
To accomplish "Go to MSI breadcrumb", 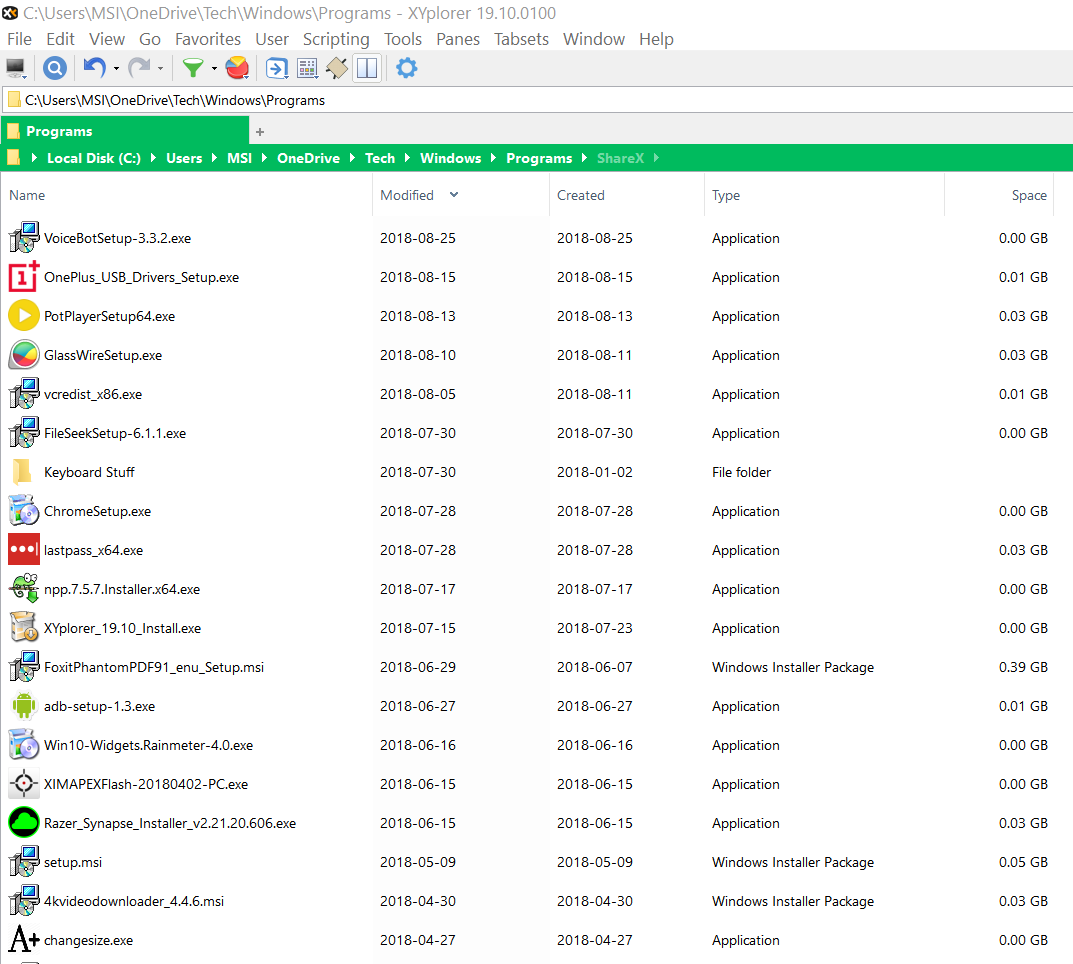I will [x=240, y=158].
